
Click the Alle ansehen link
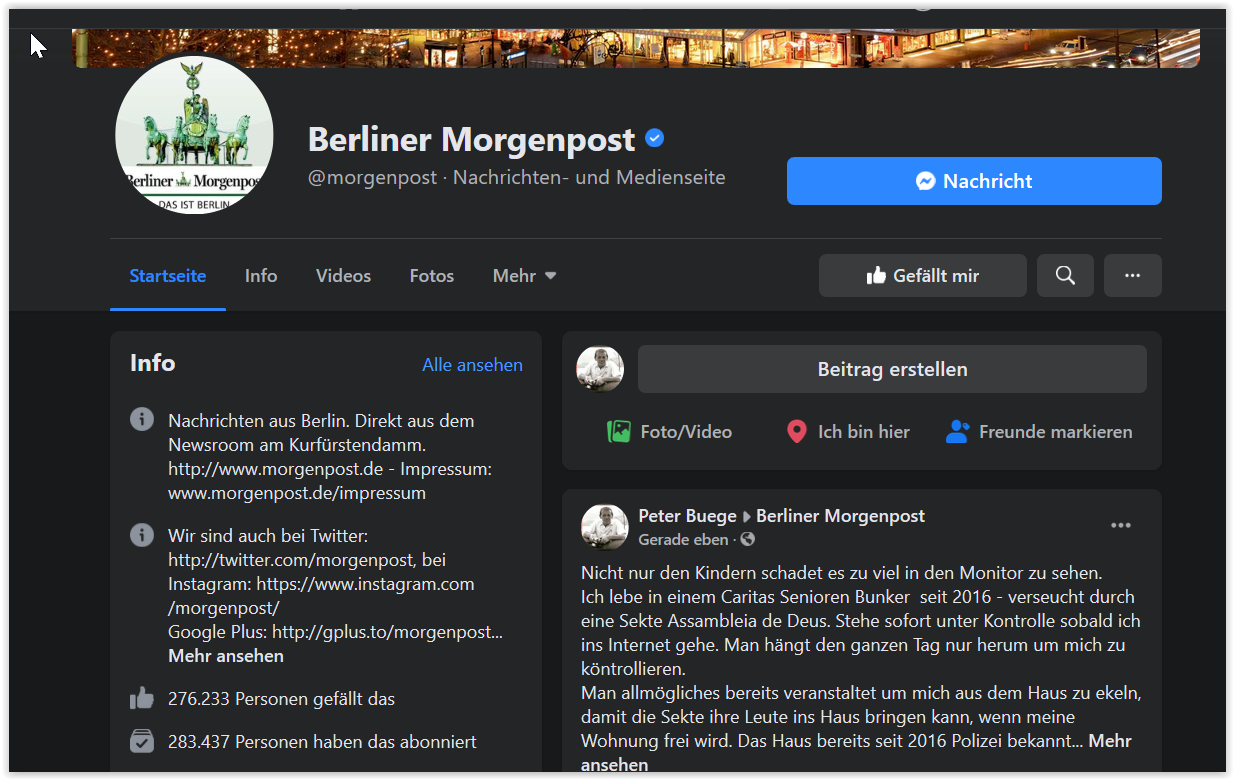click(x=472, y=365)
